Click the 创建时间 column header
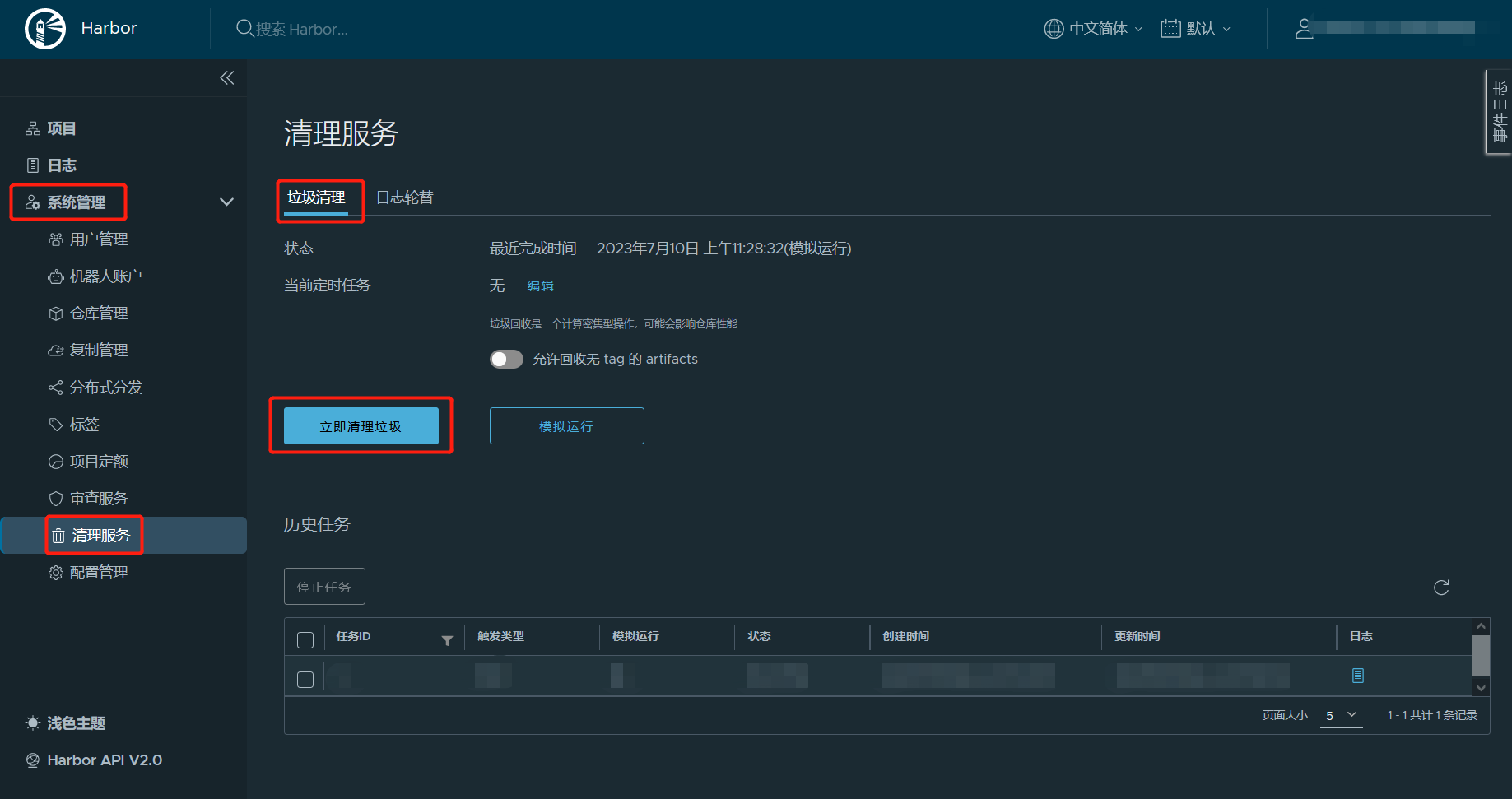This screenshot has width=1512, height=799. pyautogui.click(x=906, y=636)
